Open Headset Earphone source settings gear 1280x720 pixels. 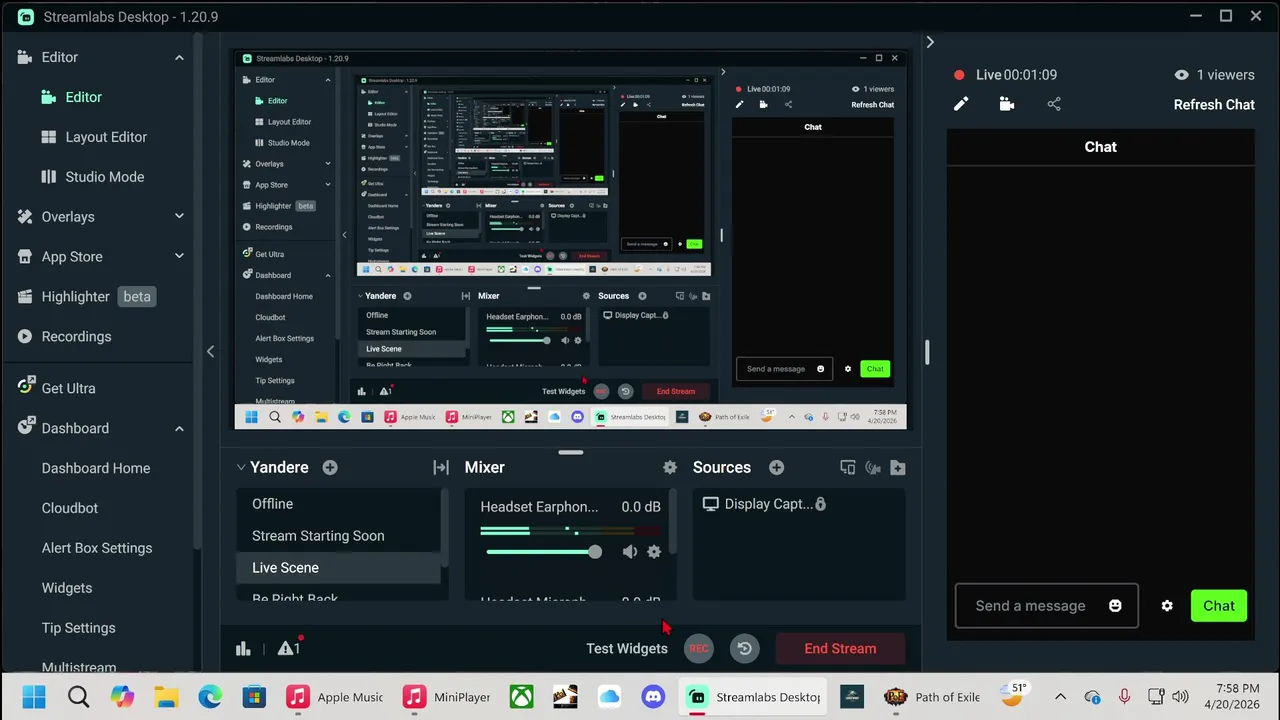pos(654,552)
